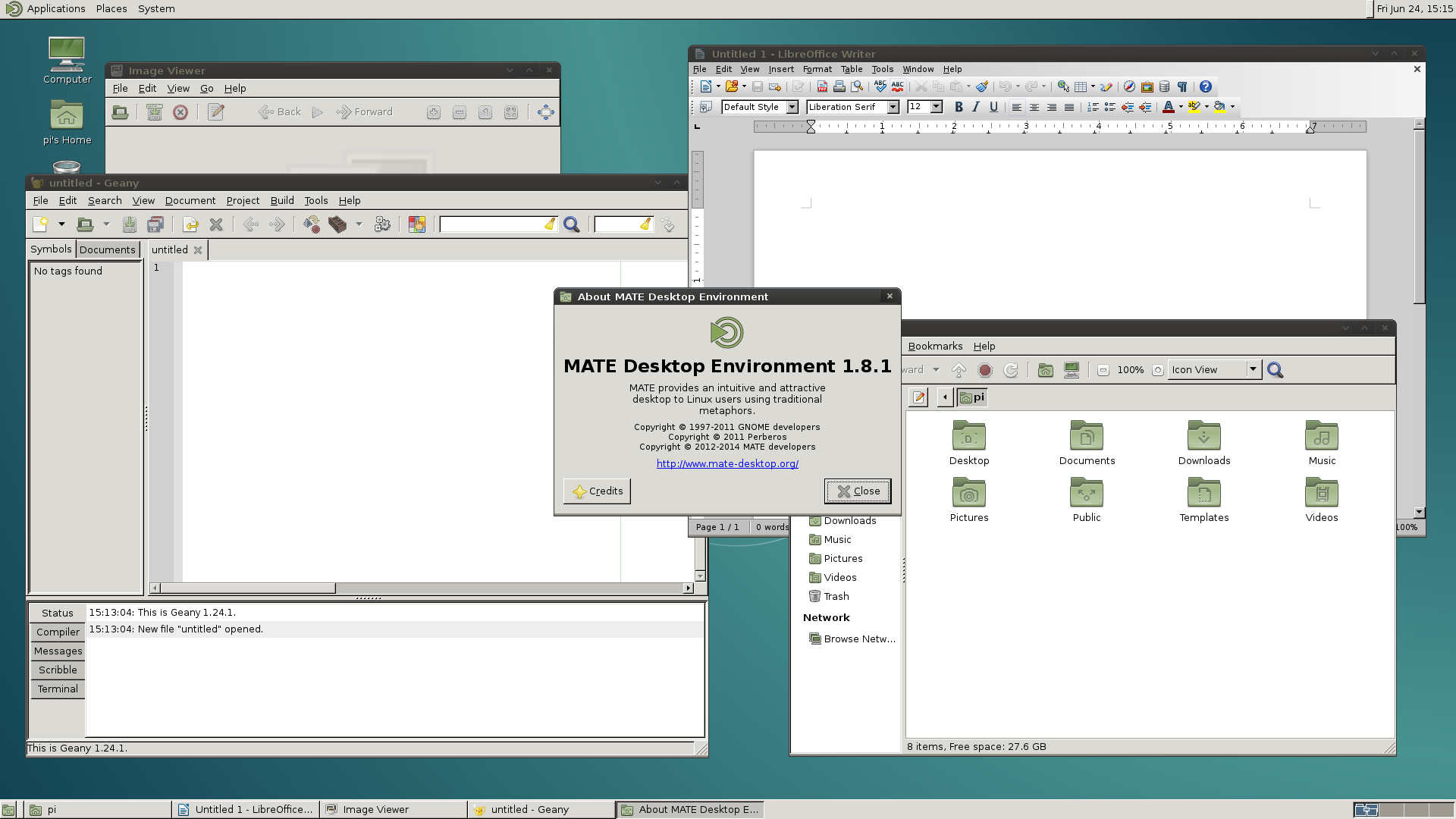Open Bookmarks menu in file manager

[x=935, y=347]
